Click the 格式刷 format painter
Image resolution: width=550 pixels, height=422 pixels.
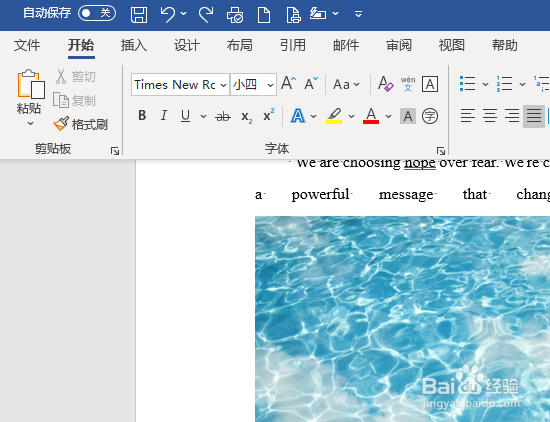pos(81,124)
